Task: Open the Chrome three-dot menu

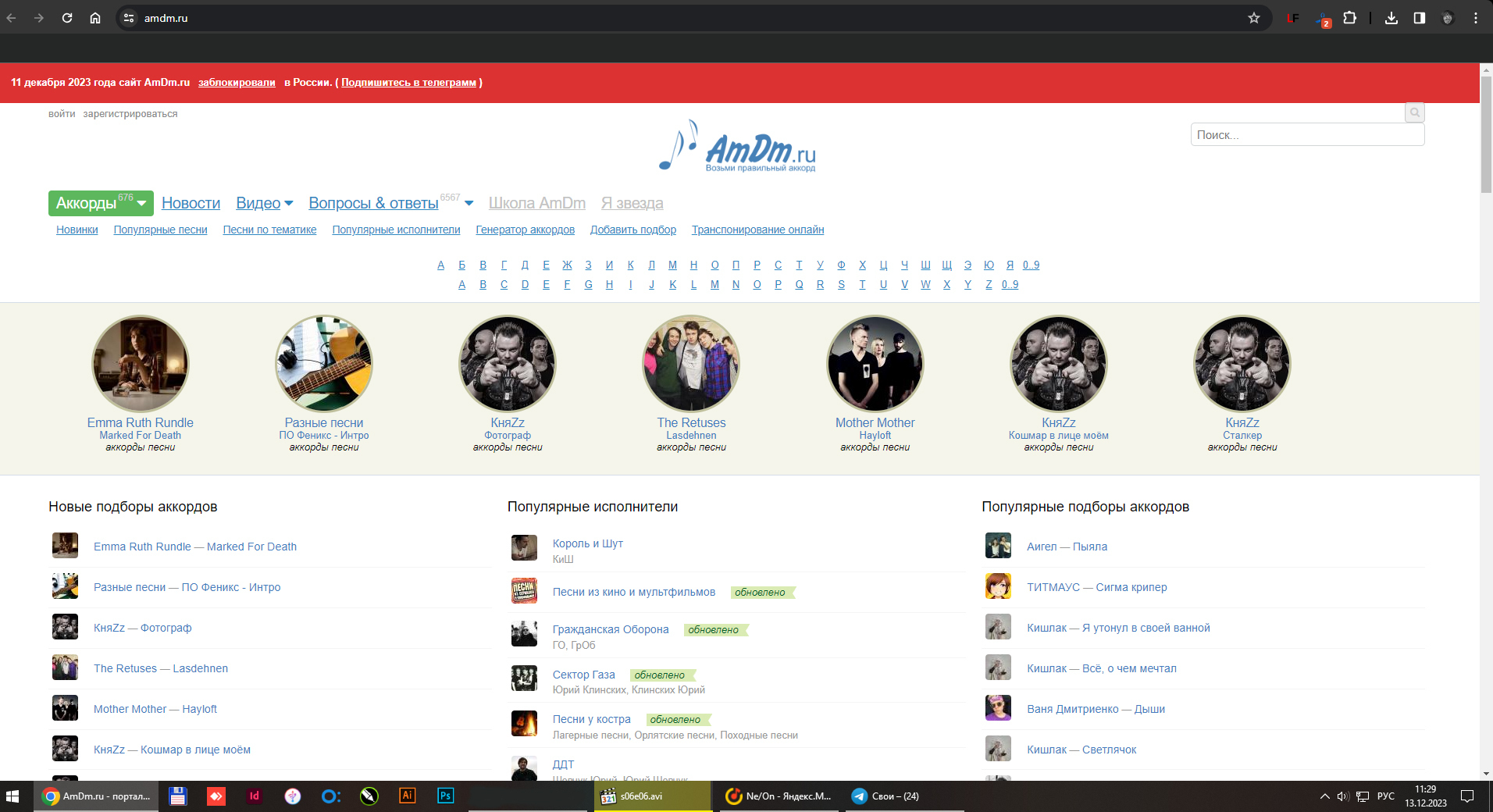Action: (1476, 18)
